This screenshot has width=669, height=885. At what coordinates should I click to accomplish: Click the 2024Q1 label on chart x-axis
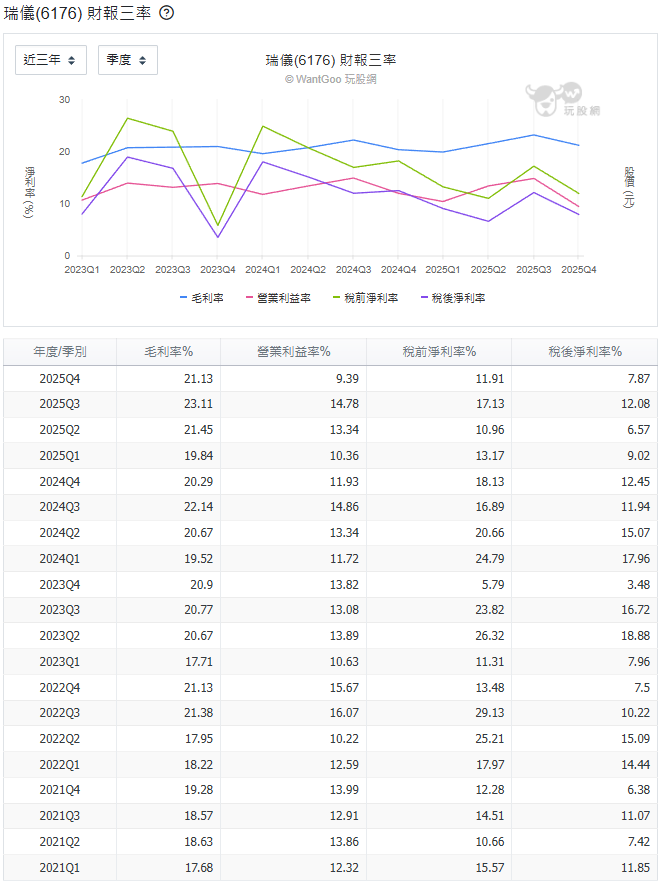[x=262, y=270]
